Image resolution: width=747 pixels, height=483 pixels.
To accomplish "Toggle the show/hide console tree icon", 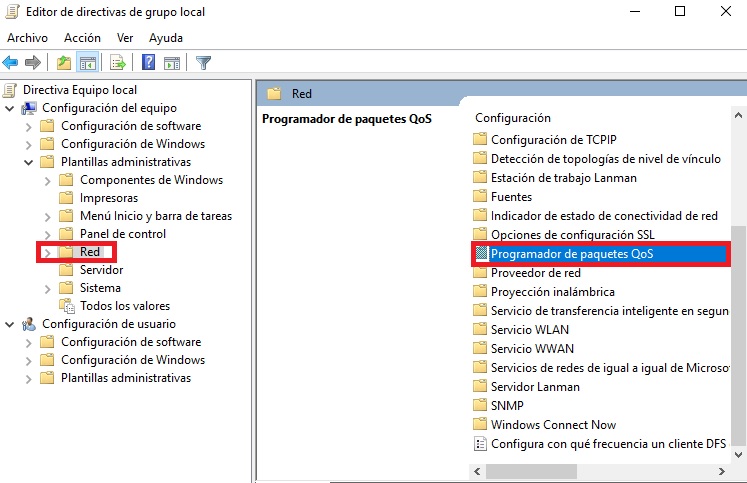I will pos(88,63).
